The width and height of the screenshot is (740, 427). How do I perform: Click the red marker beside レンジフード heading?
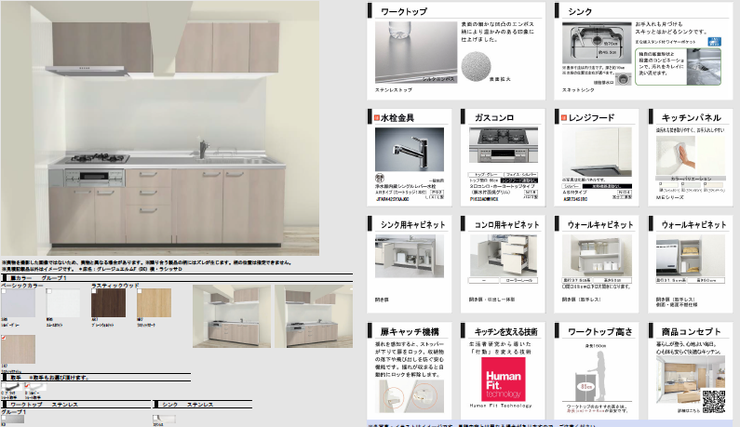pos(563,117)
